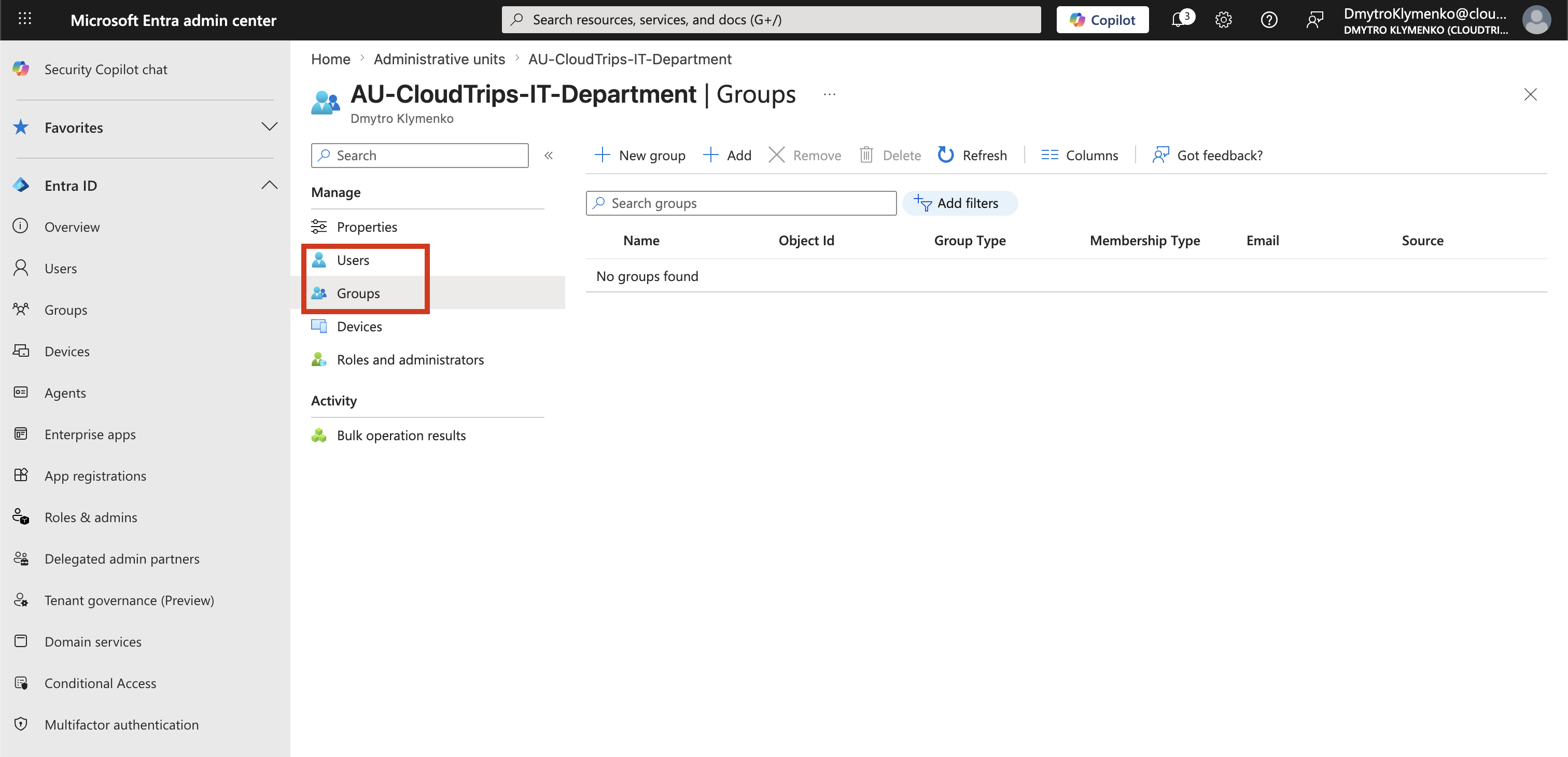
Task: Click New group in the toolbar
Action: click(x=639, y=155)
